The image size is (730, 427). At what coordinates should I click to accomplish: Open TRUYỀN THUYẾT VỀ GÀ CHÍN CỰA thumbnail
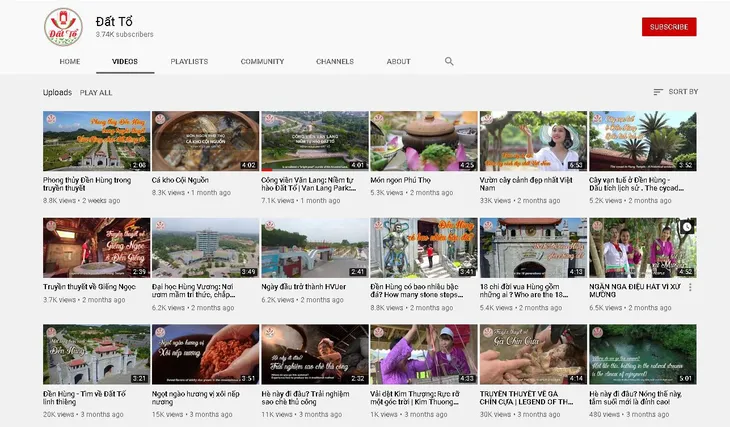point(533,354)
